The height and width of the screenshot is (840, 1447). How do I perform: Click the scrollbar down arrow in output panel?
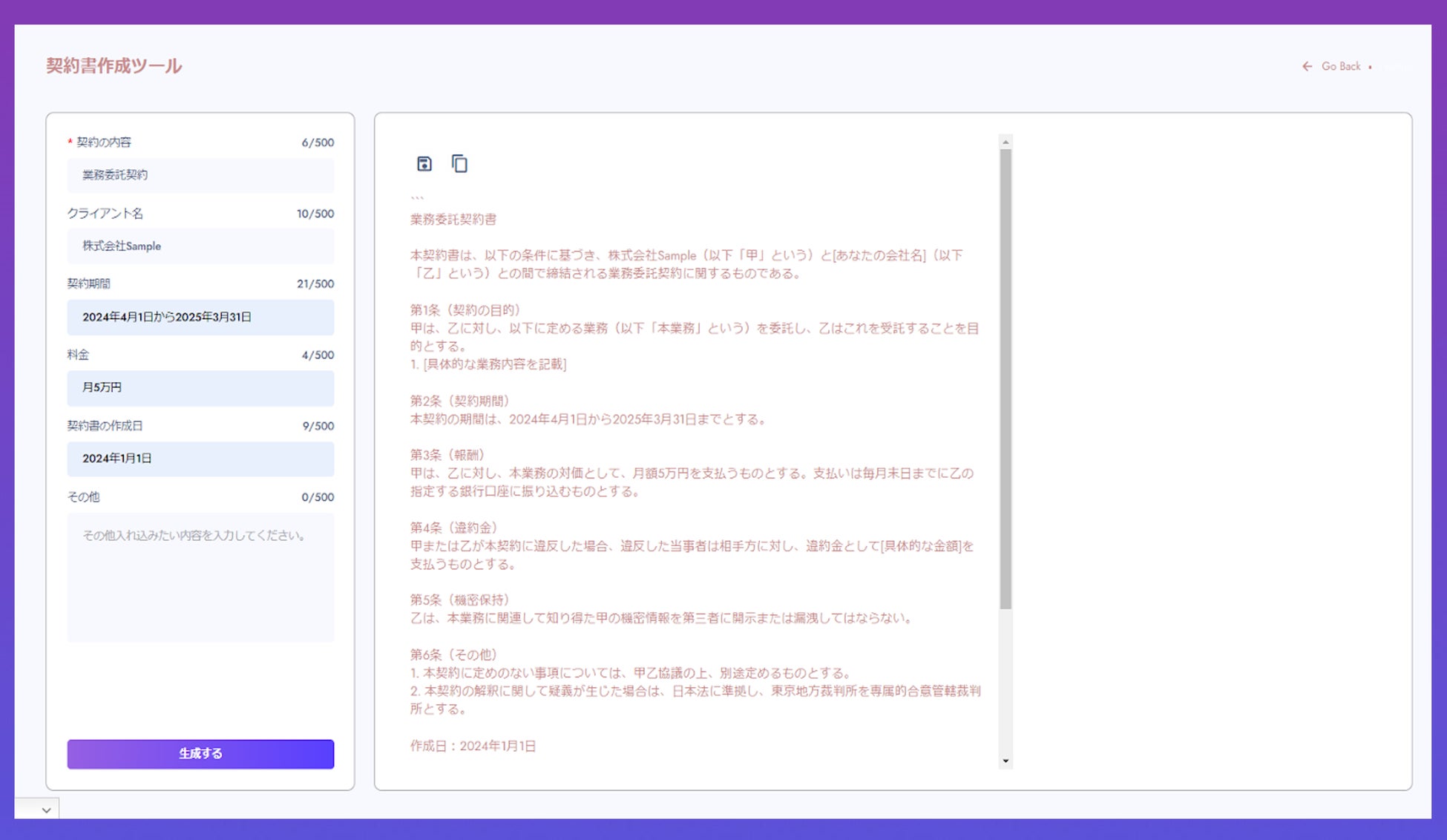point(1005,761)
